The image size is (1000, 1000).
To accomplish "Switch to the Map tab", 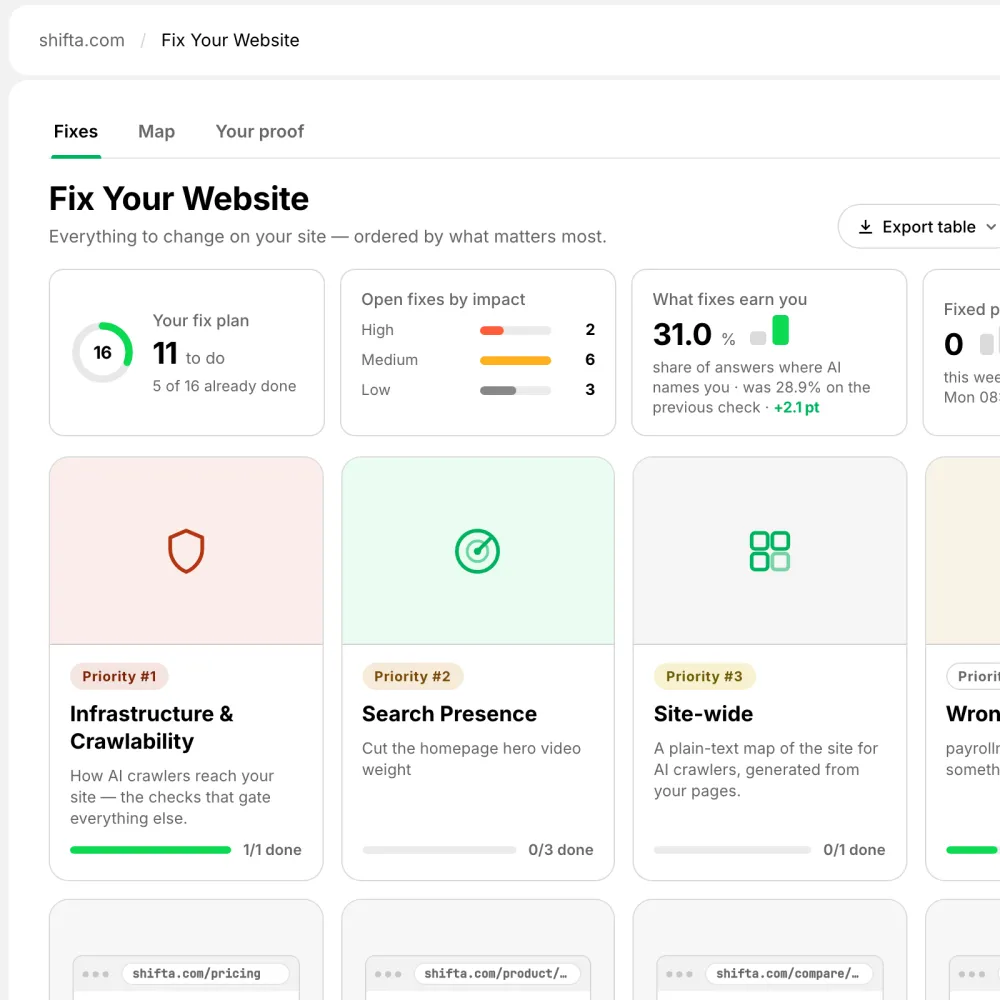I will tap(156, 131).
